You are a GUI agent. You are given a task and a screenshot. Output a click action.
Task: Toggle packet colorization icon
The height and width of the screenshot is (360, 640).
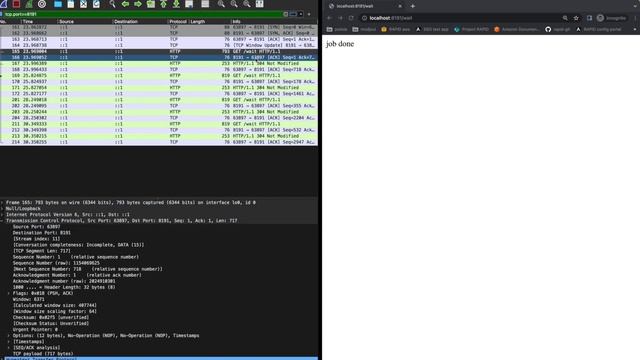pos(205,4)
